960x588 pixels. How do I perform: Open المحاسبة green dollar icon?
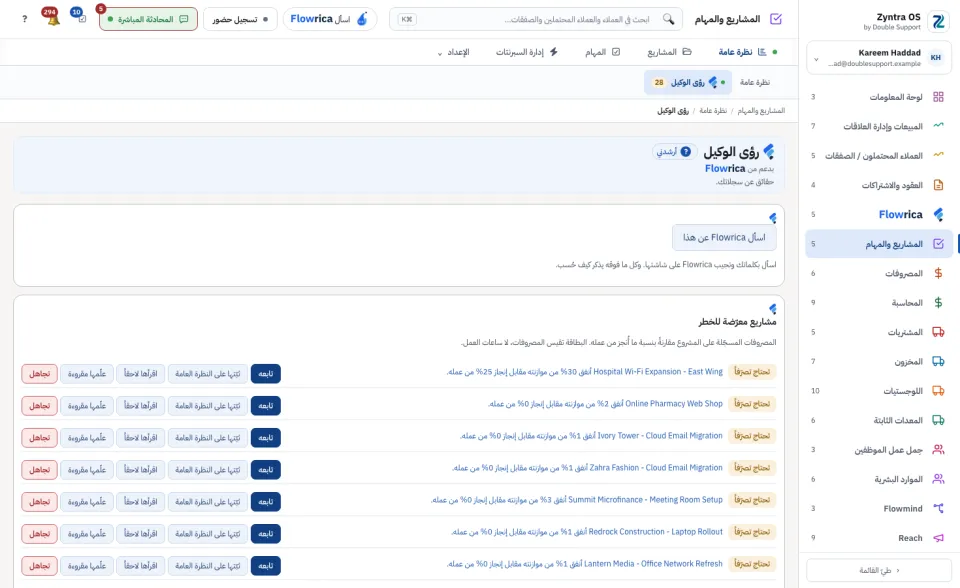938,303
